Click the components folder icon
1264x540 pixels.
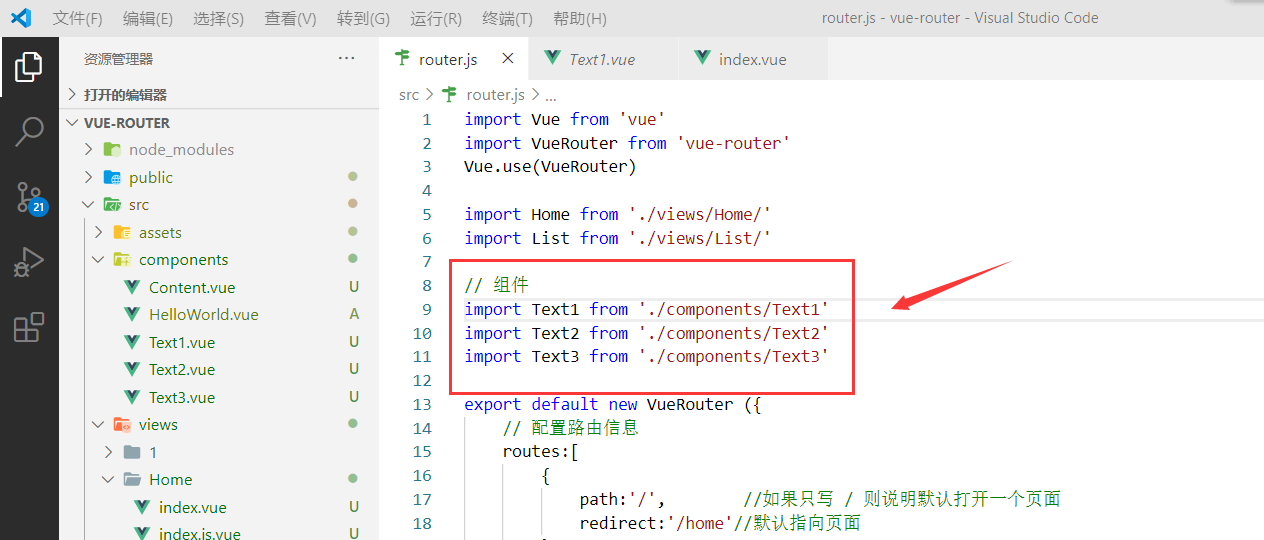122,259
